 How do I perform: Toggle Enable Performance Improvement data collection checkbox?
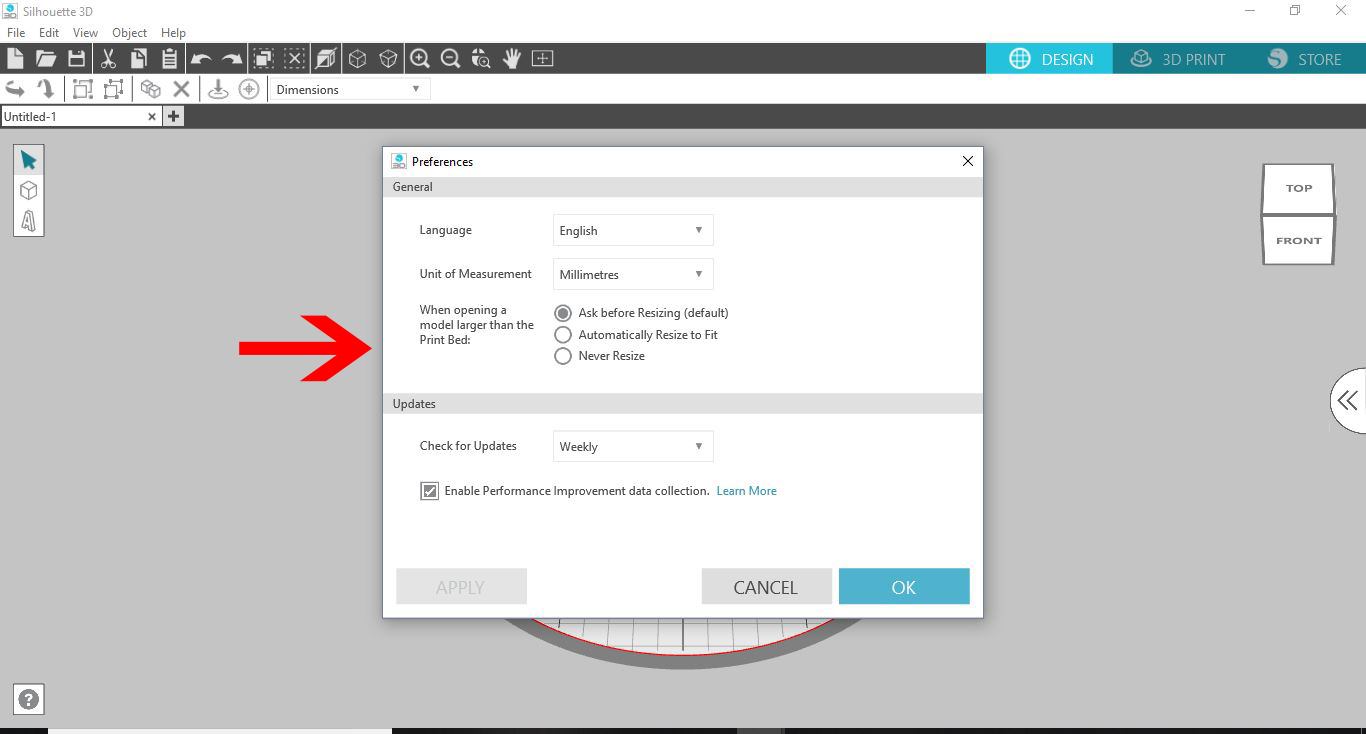429,491
